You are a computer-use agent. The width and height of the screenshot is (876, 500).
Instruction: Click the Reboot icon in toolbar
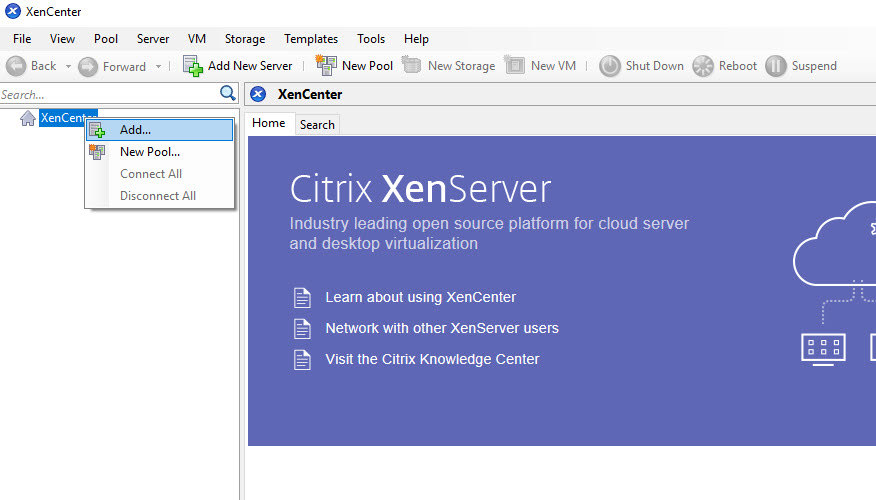[x=703, y=66]
